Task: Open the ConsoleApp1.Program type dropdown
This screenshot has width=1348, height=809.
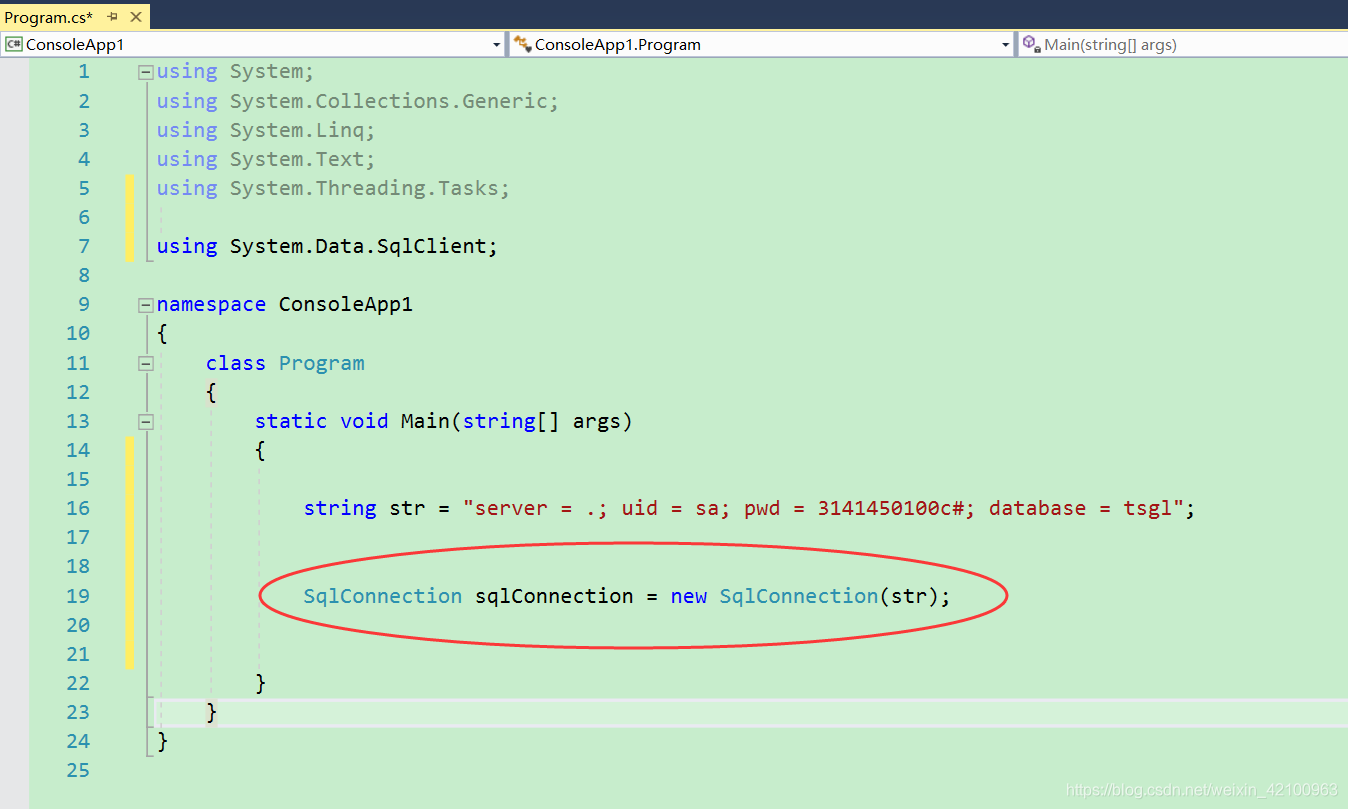Action: tap(1006, 45)
